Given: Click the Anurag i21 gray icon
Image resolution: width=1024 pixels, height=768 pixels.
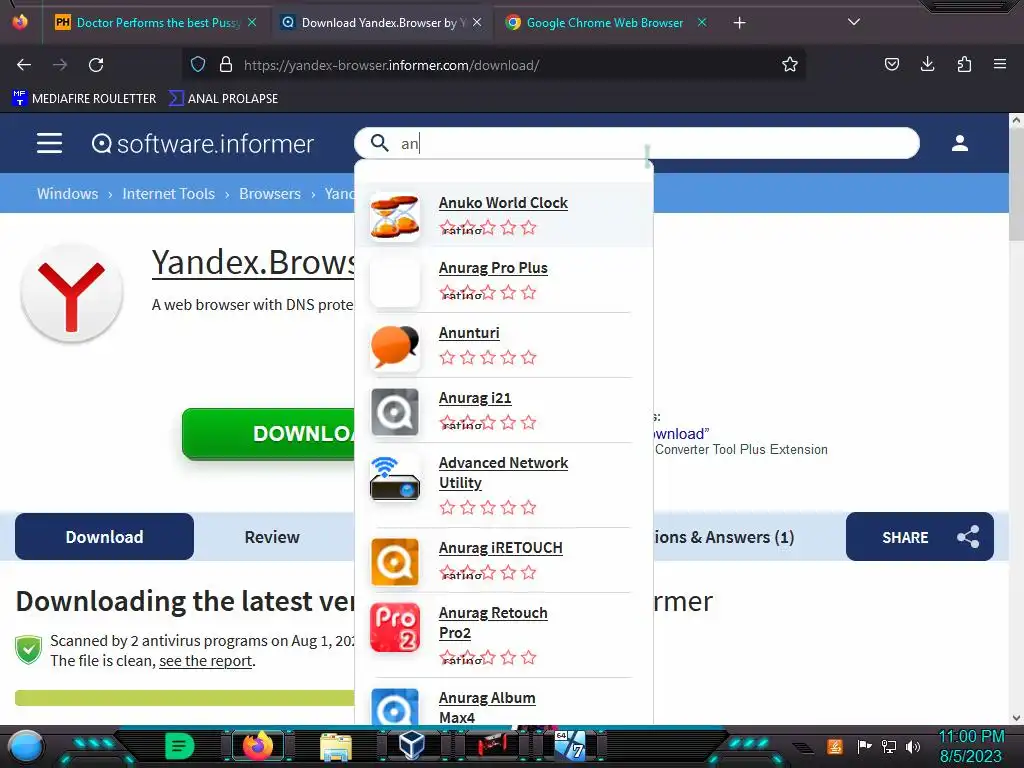Looking at the screenshot, I should pyautogui.click(x=394, y=412).
